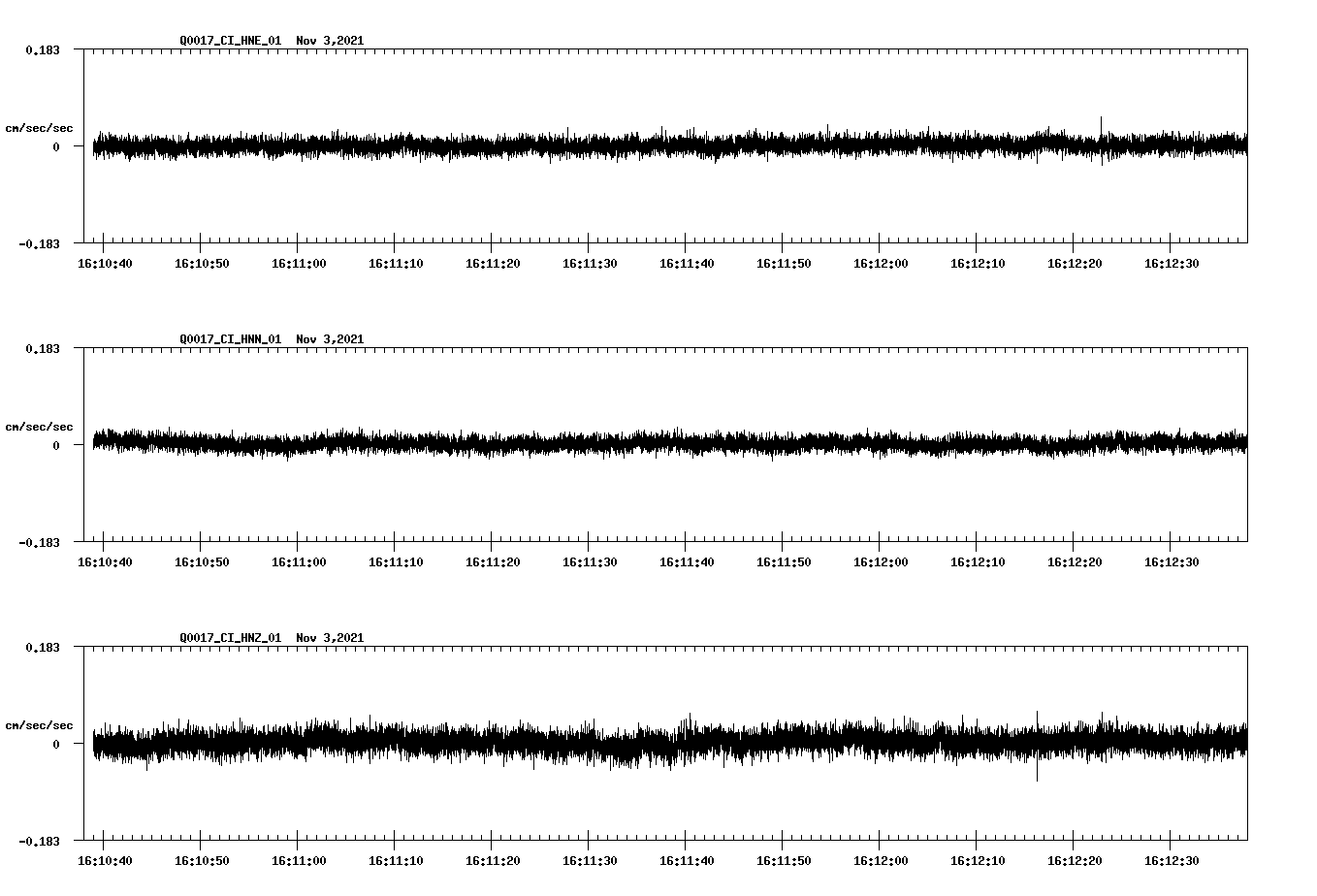The width and height of the screenshot is (1317, 896).
Task: Click 16:11:00 time label on HNE axis
Action: (x=299, y=264)
